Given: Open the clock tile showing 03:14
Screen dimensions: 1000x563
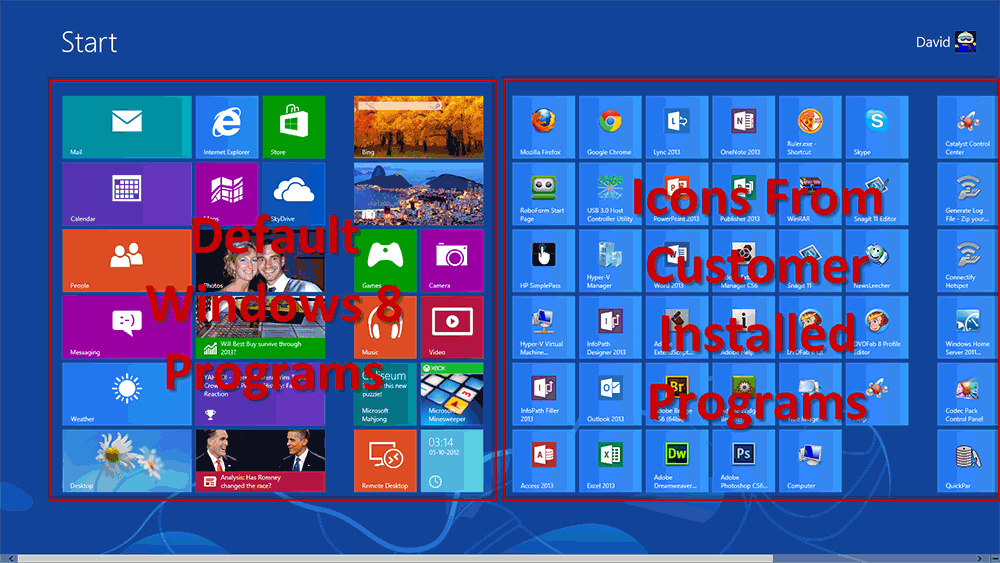Looking at the screenshot, I should (452, 460).
